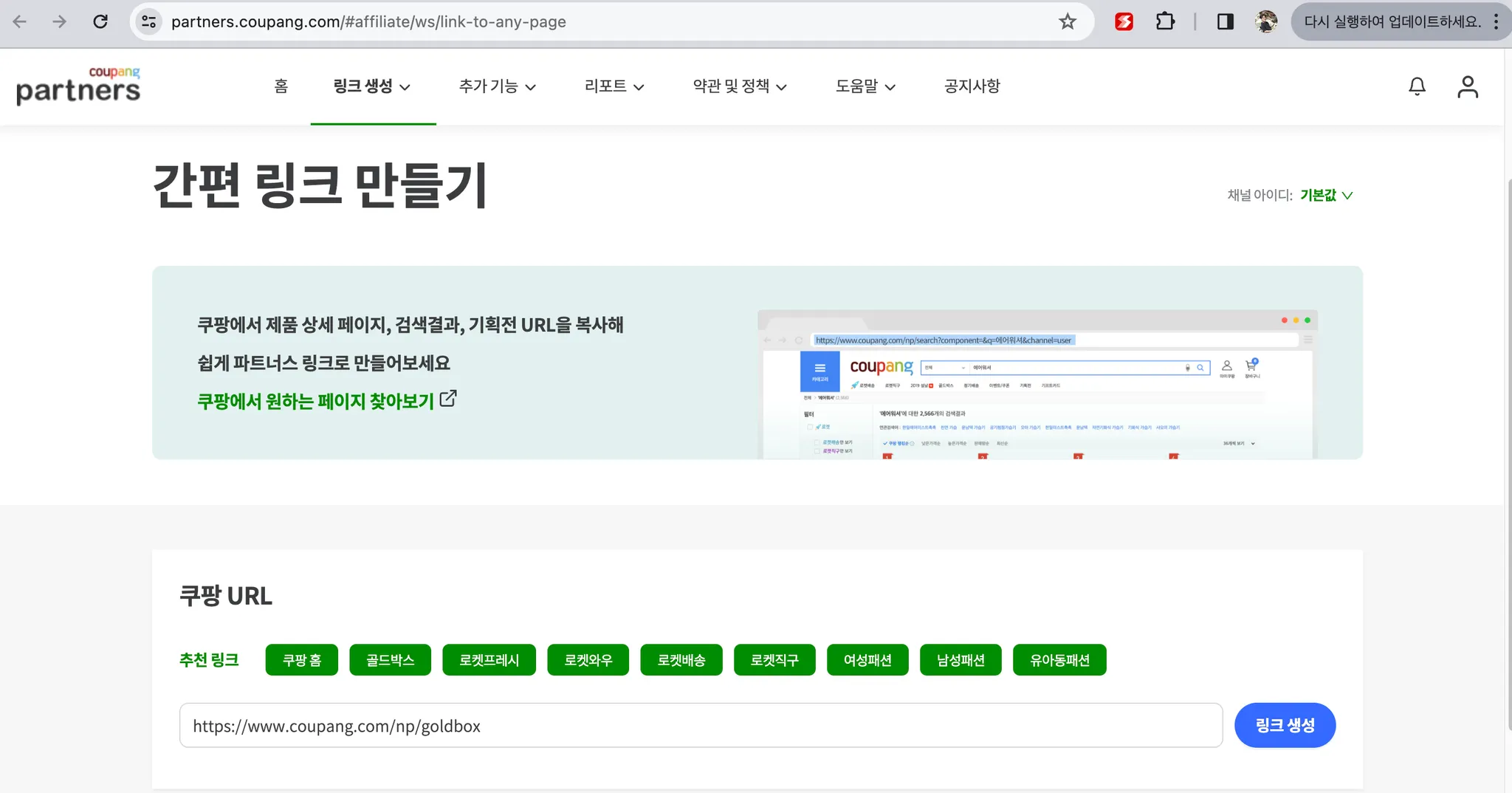The height and width of the screenshot is (793, 1512).
Task: Expand the 리포트 menu
Action: [614, 86]
